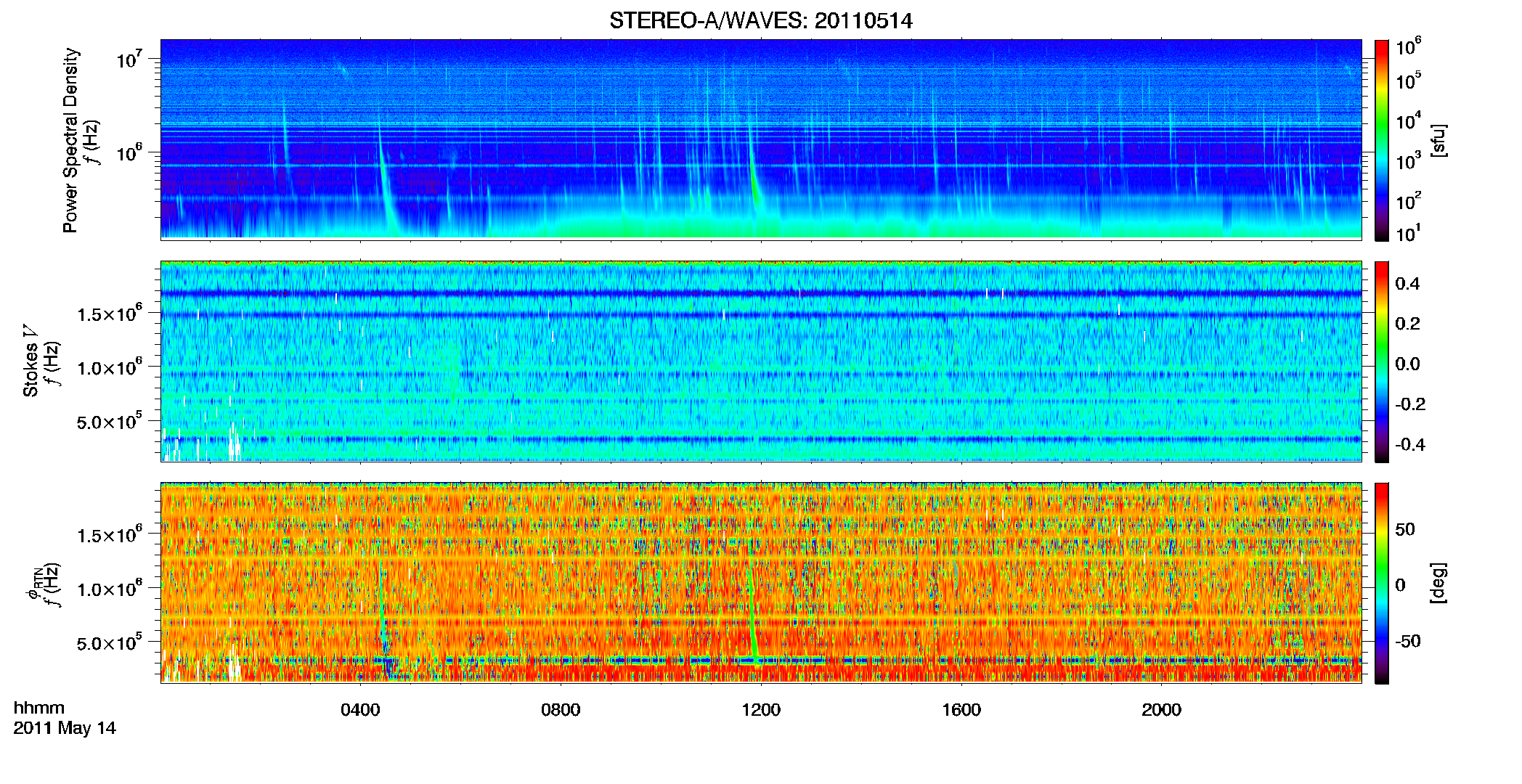Screen dimensions: 1522x784
Task: Click the 1200 time tick label
Action: pos(761,710)
